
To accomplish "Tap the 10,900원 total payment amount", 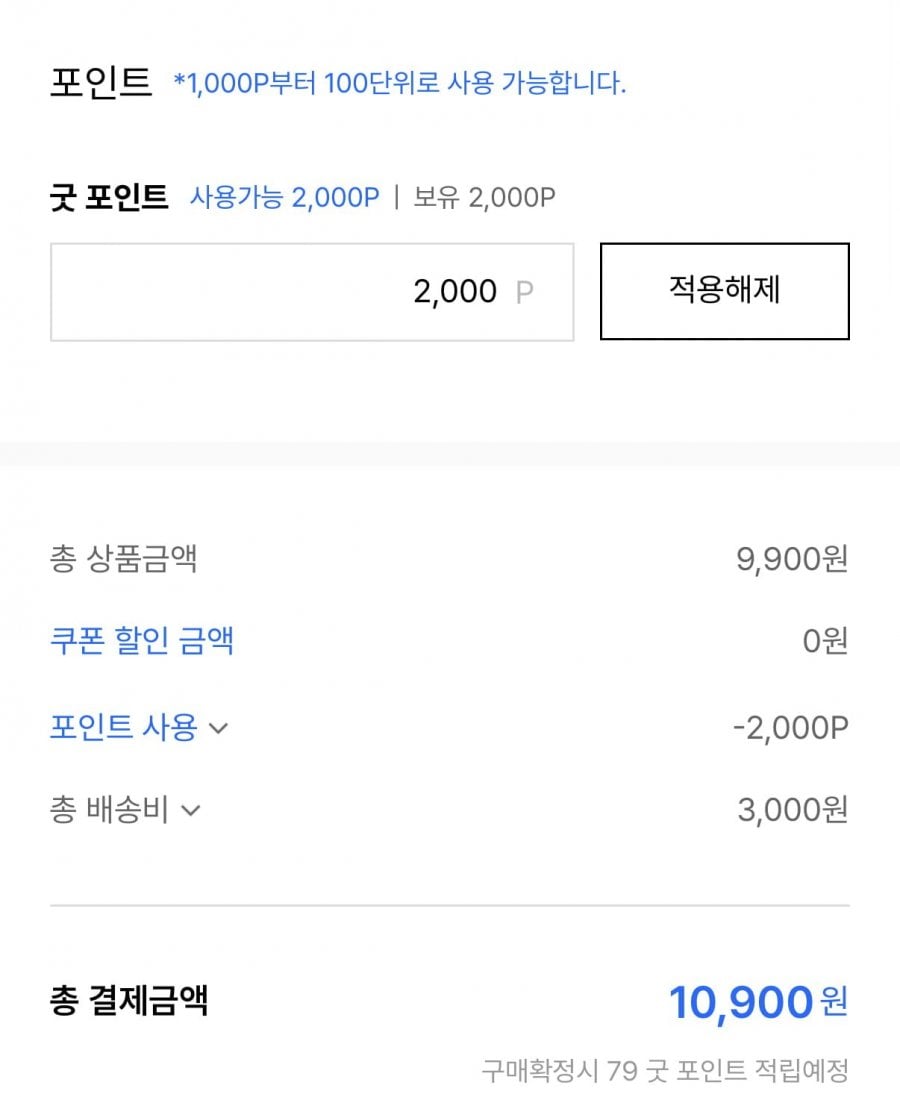I will tap(757, 1002).
